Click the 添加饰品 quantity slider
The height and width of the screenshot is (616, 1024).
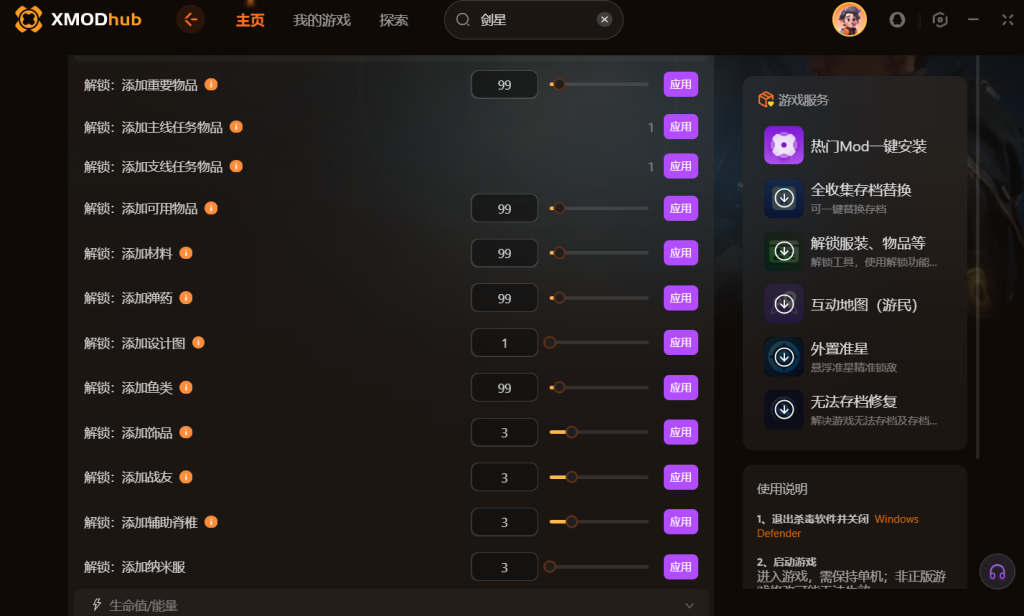599,432
